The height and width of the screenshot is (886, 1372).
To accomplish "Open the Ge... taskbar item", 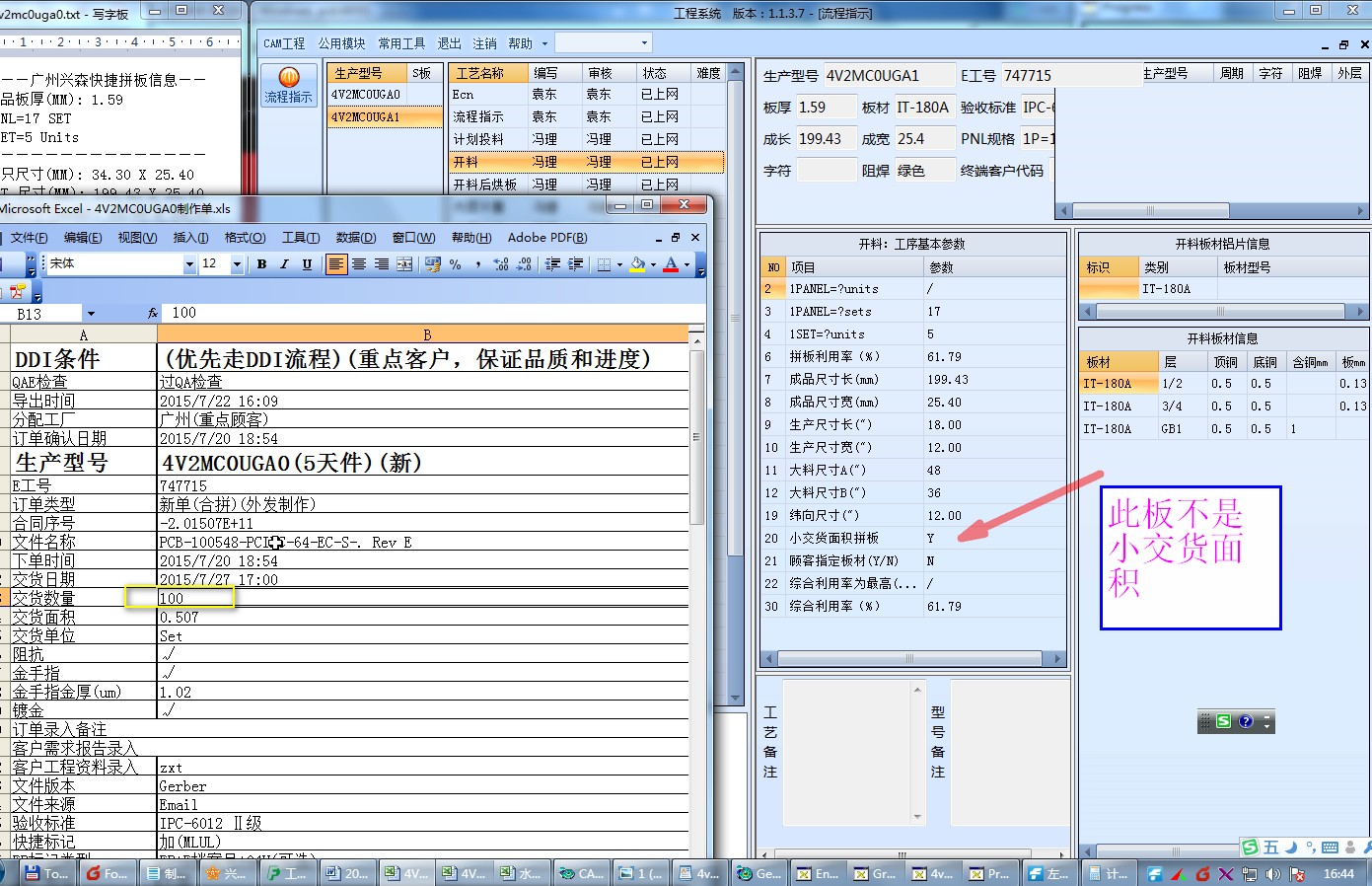I will [759, 873].
